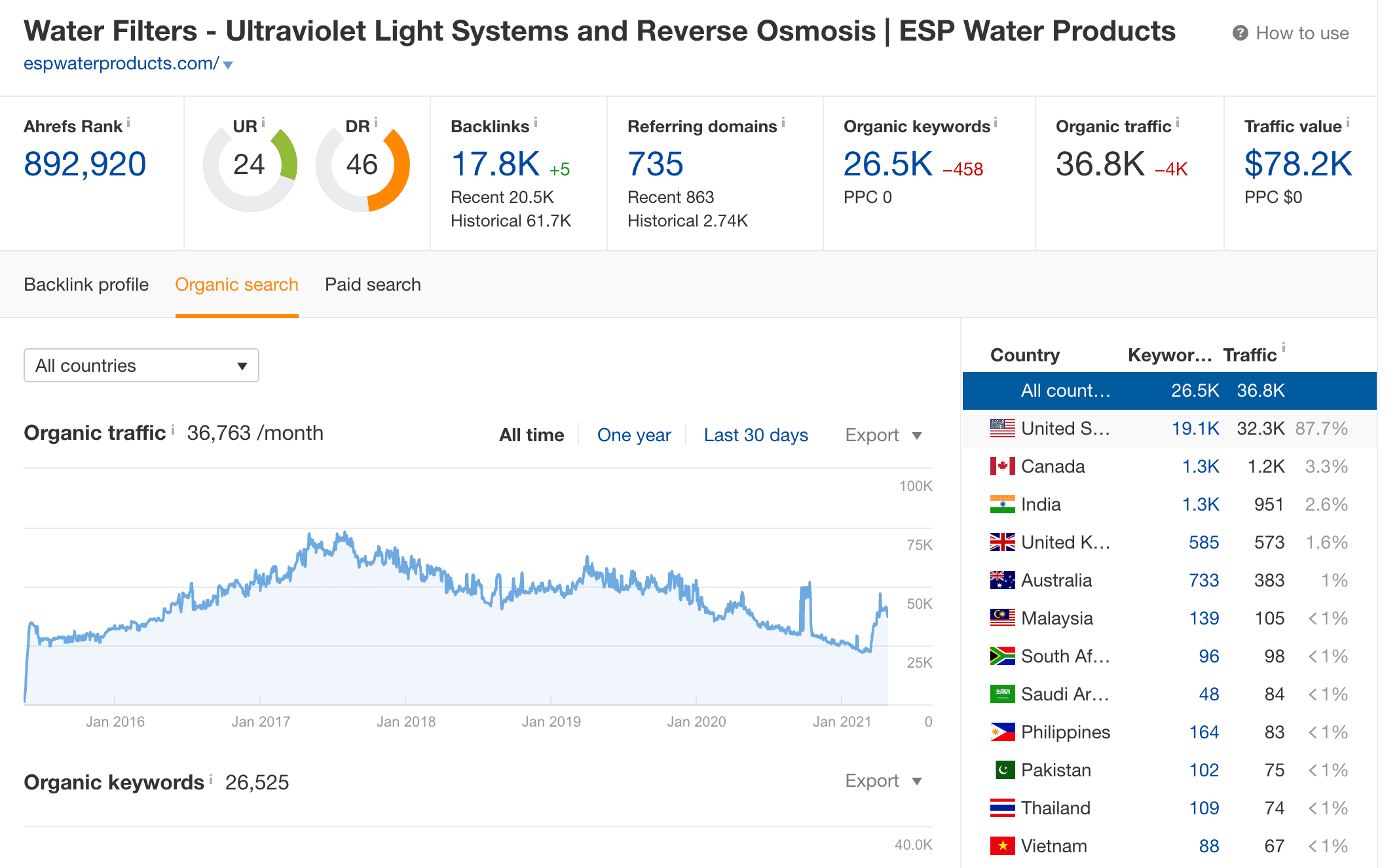Click the Australia flag icon
This screenshot has height=868, width=1399.
1002,580
